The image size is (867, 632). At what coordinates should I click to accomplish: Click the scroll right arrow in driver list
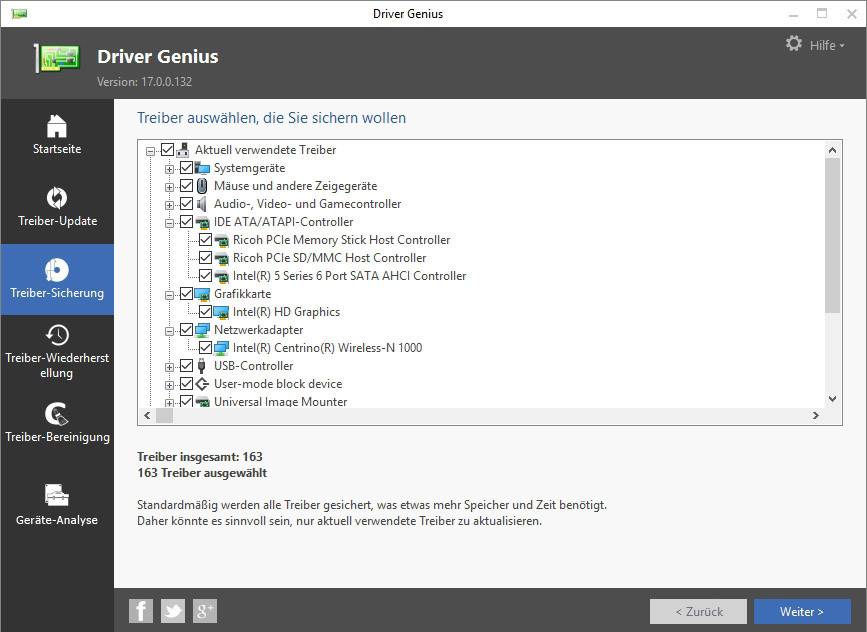coord(816,415)
